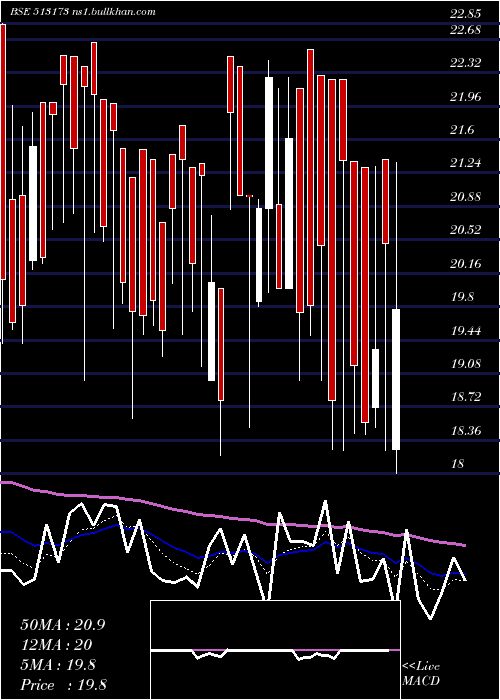Click the Price : 19.8 readout
The height and width of the screenshot is (700, 500).
pos(63,685)
